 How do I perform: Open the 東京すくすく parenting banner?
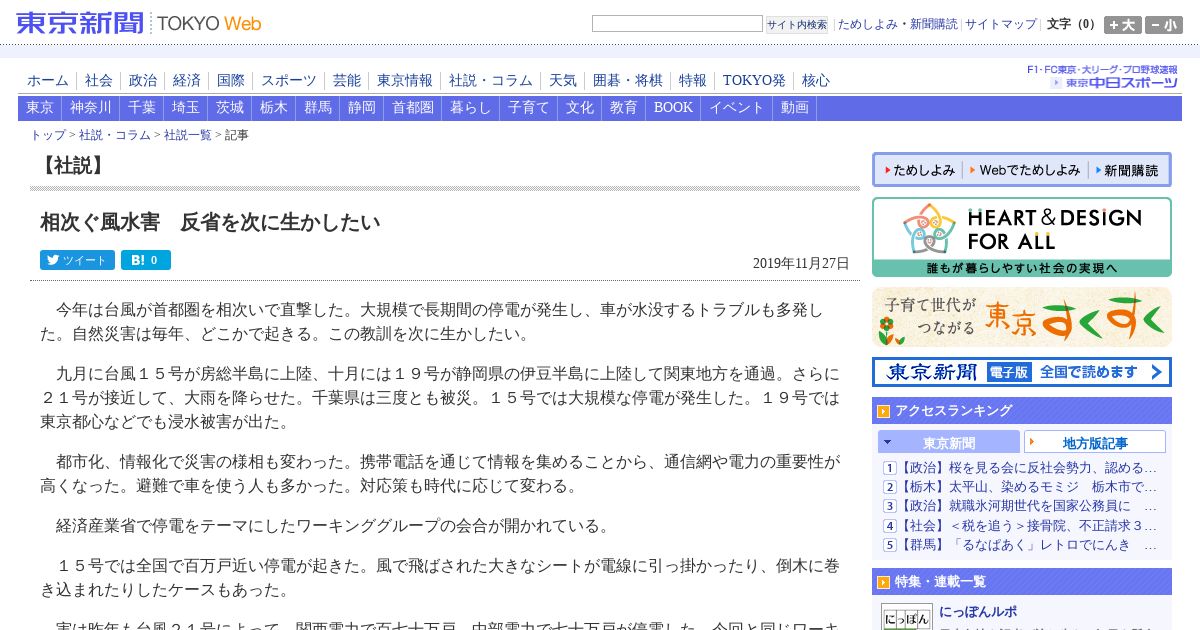[1022, 317]
